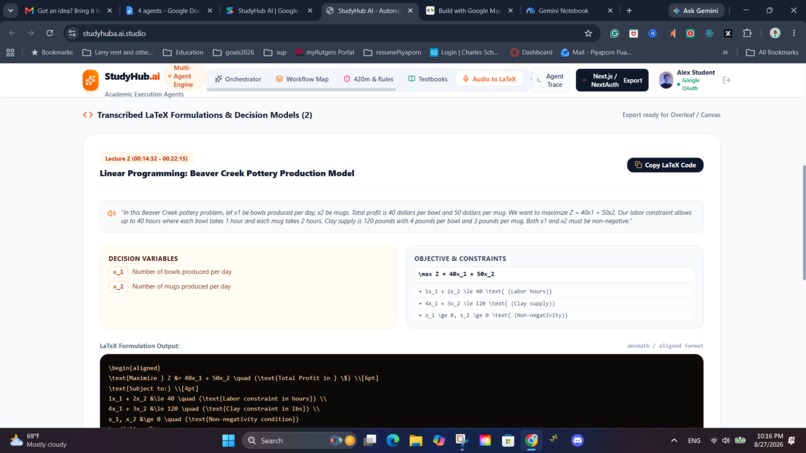Click the speaker icon beside the transcript quote
806x453 pixels.
[111, 213]
